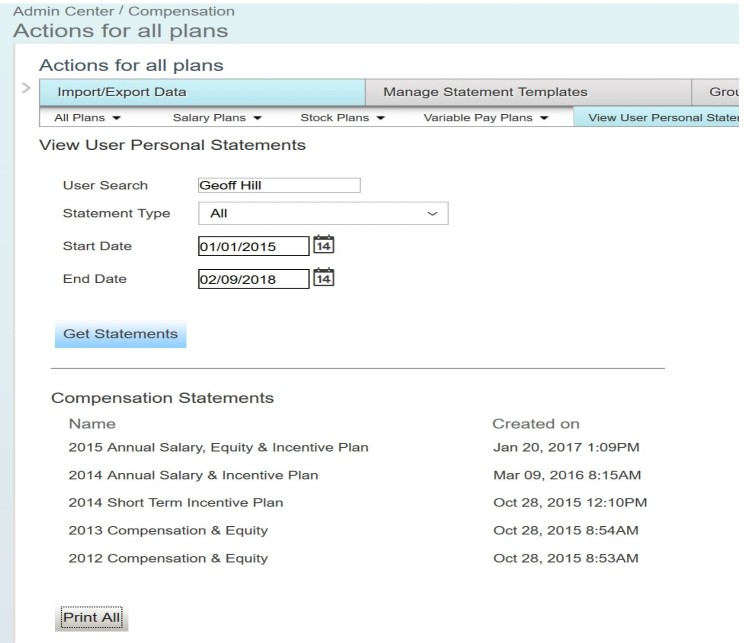This screenshot has width=744, height=643.
Task: Open the Stock Plans dropdown menu
Action: coord(342,118)
